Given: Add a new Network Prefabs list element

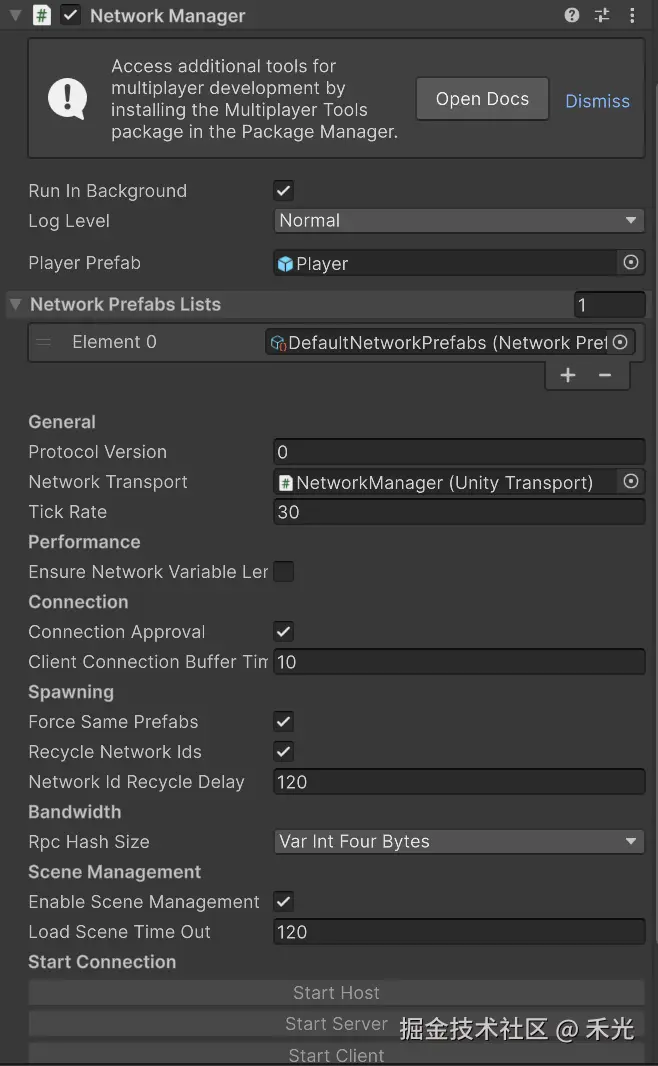Looking at the screenshot, I should [x=568, y=375].
